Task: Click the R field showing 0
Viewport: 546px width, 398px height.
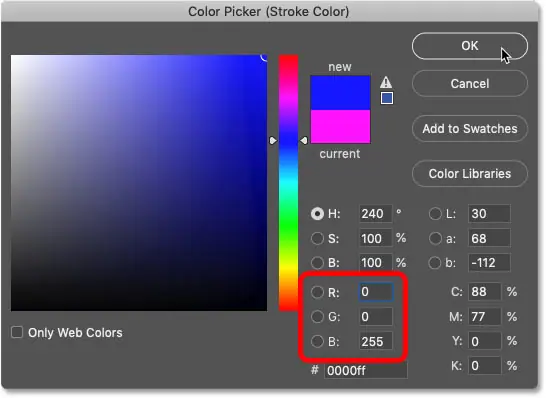Action: pos(376,292)
